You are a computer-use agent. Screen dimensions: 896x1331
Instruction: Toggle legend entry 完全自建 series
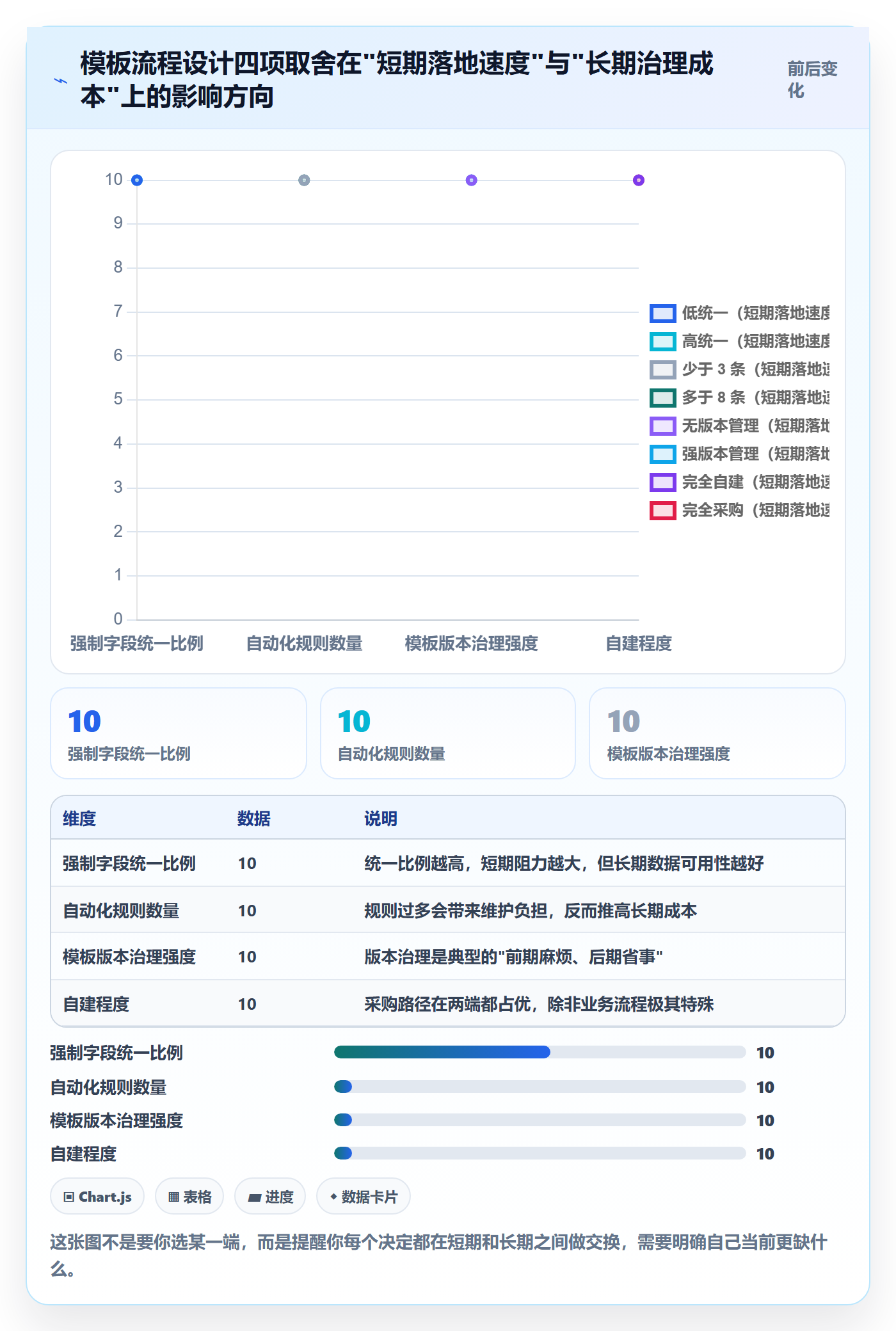click(740, 482)
